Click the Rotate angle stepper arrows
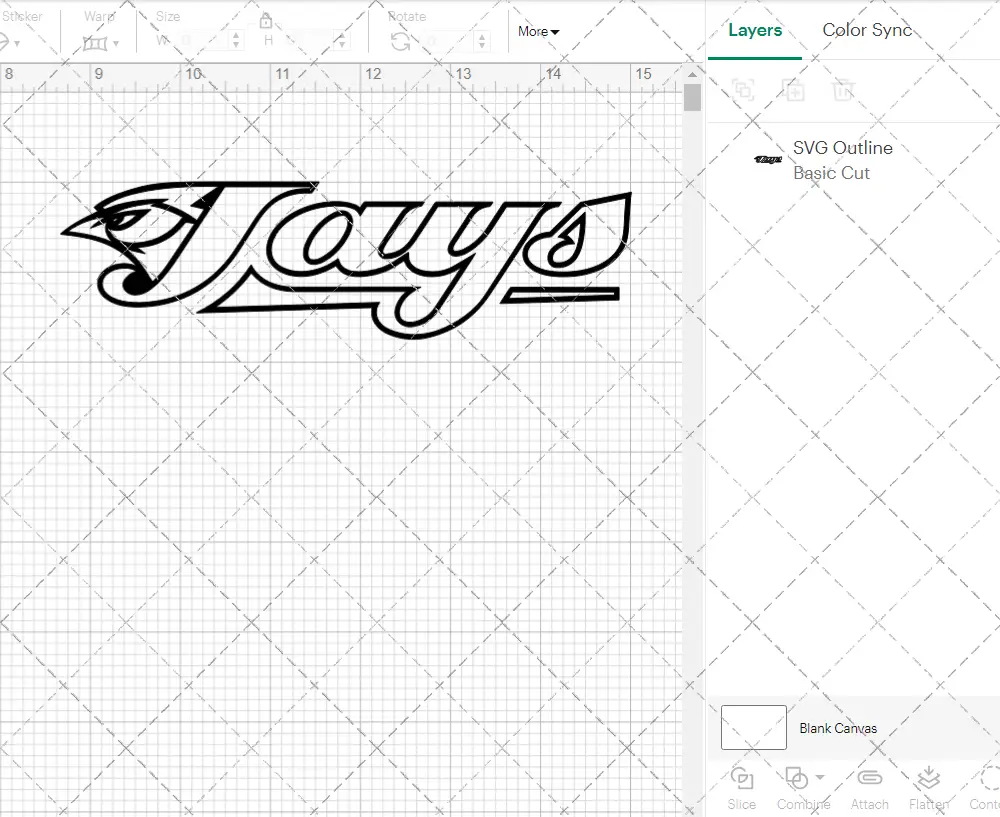Image resolution: width=1000 pixels, height=817 pixels. coord(483,42)
